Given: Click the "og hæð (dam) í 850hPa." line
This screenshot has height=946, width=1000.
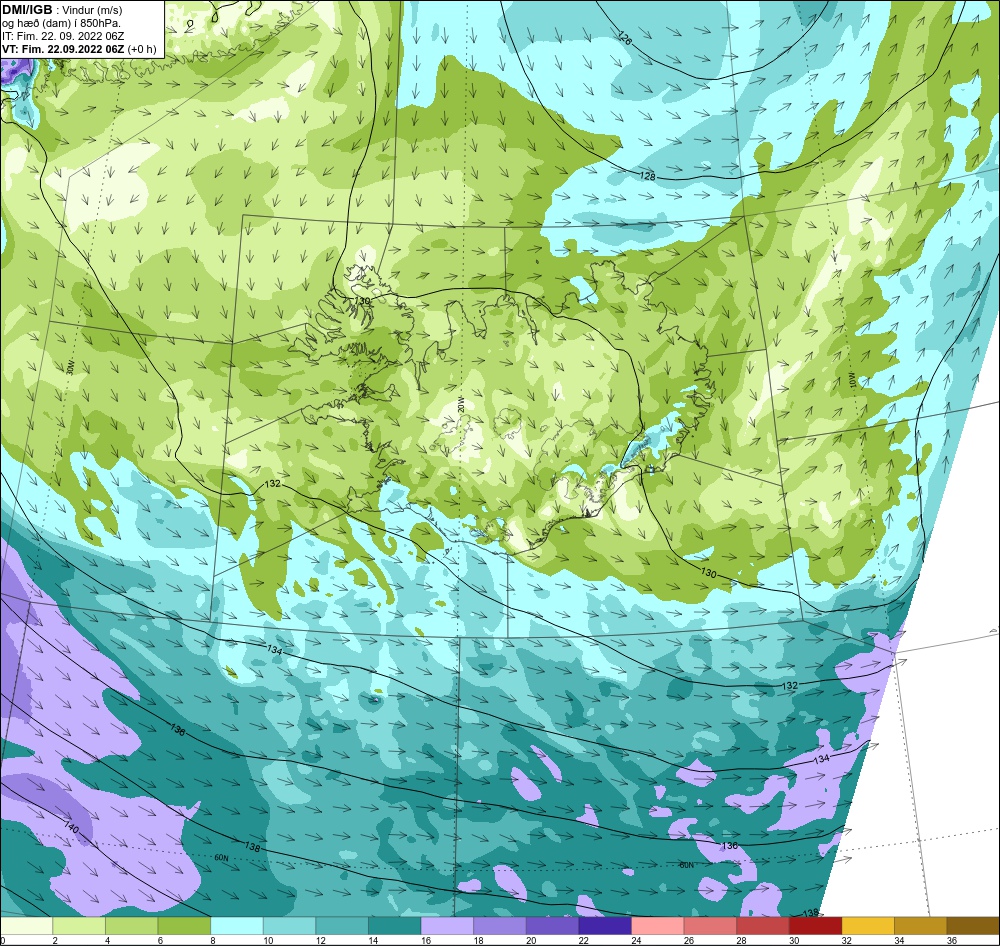Looking at the screenshot, I should point(61,24).
